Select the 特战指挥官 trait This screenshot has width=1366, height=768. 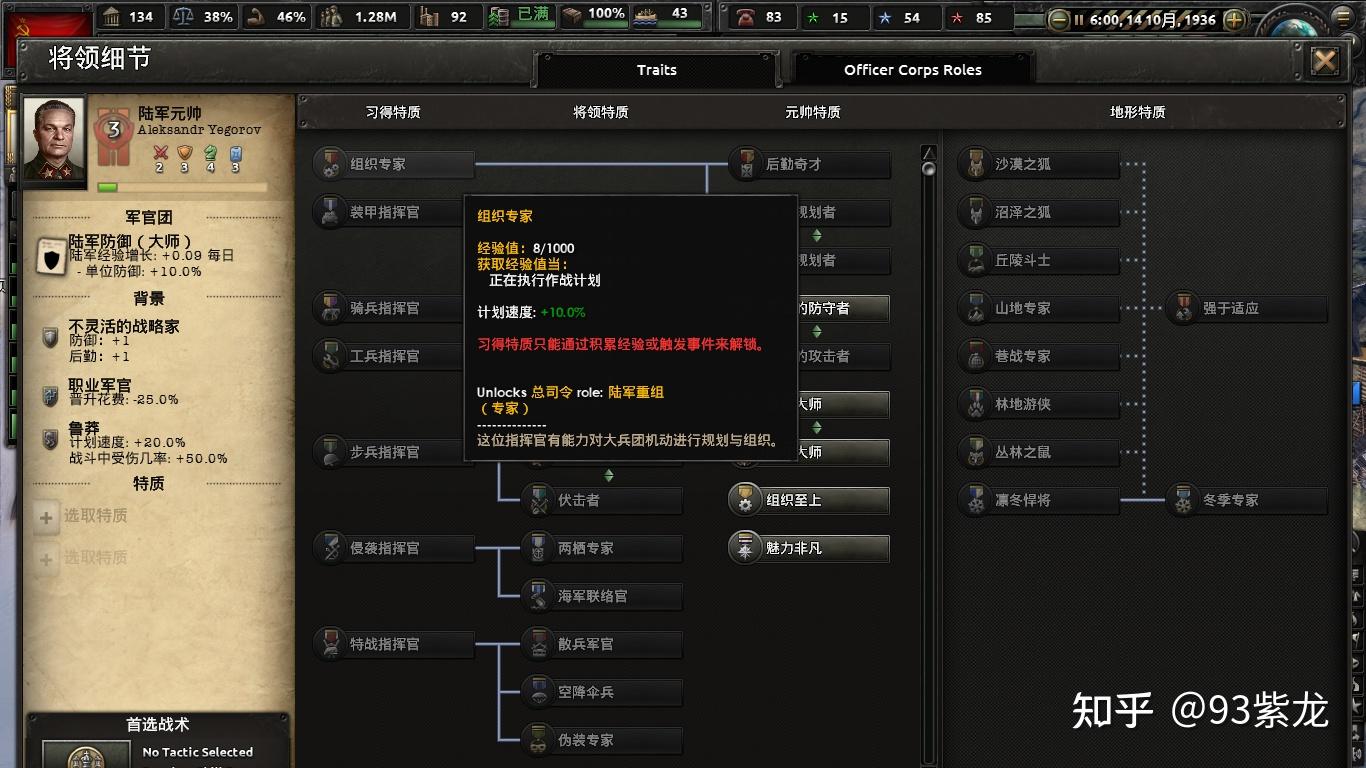coord(393,644)
